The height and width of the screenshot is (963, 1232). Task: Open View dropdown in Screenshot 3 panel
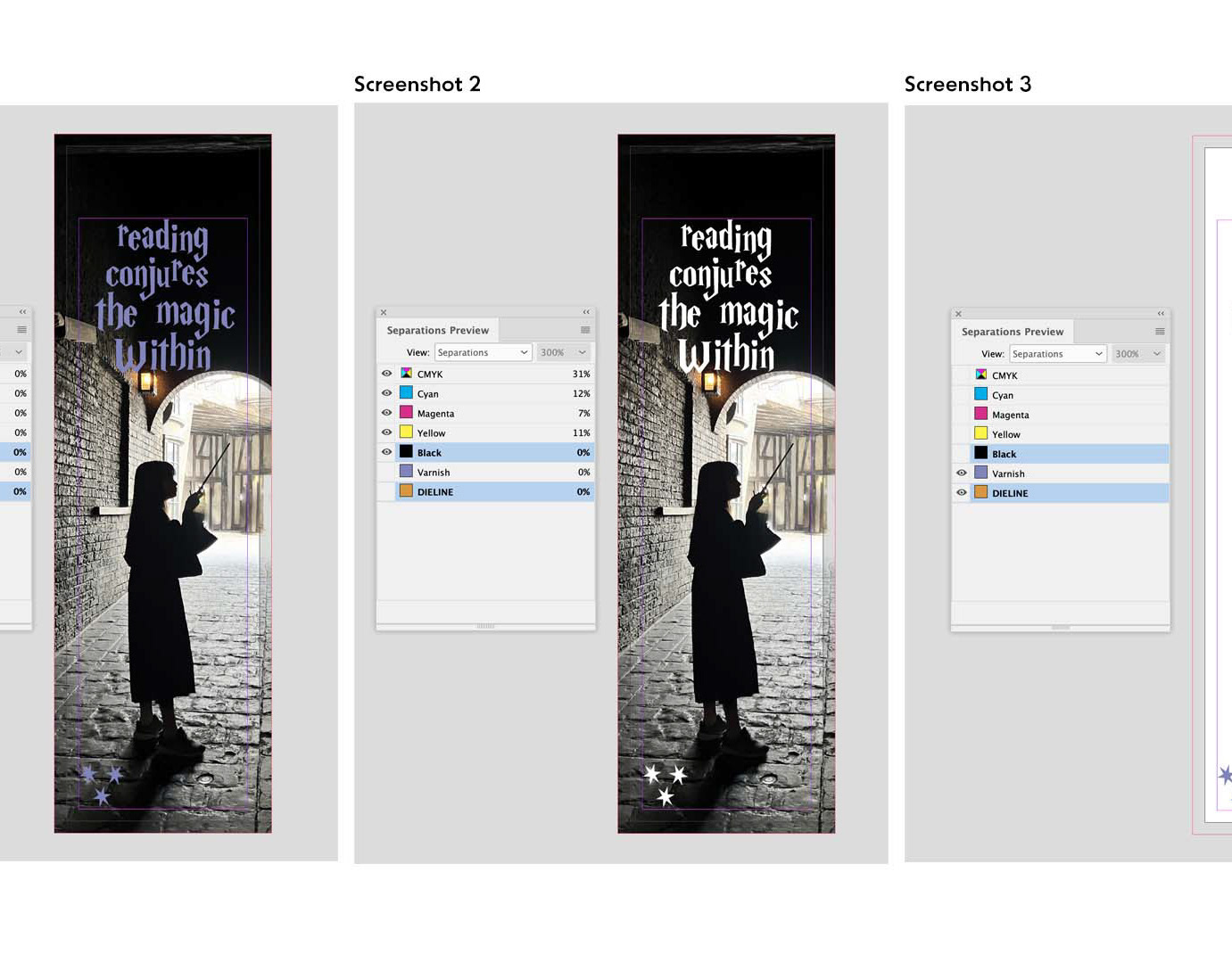click(x=1057, y=354)
